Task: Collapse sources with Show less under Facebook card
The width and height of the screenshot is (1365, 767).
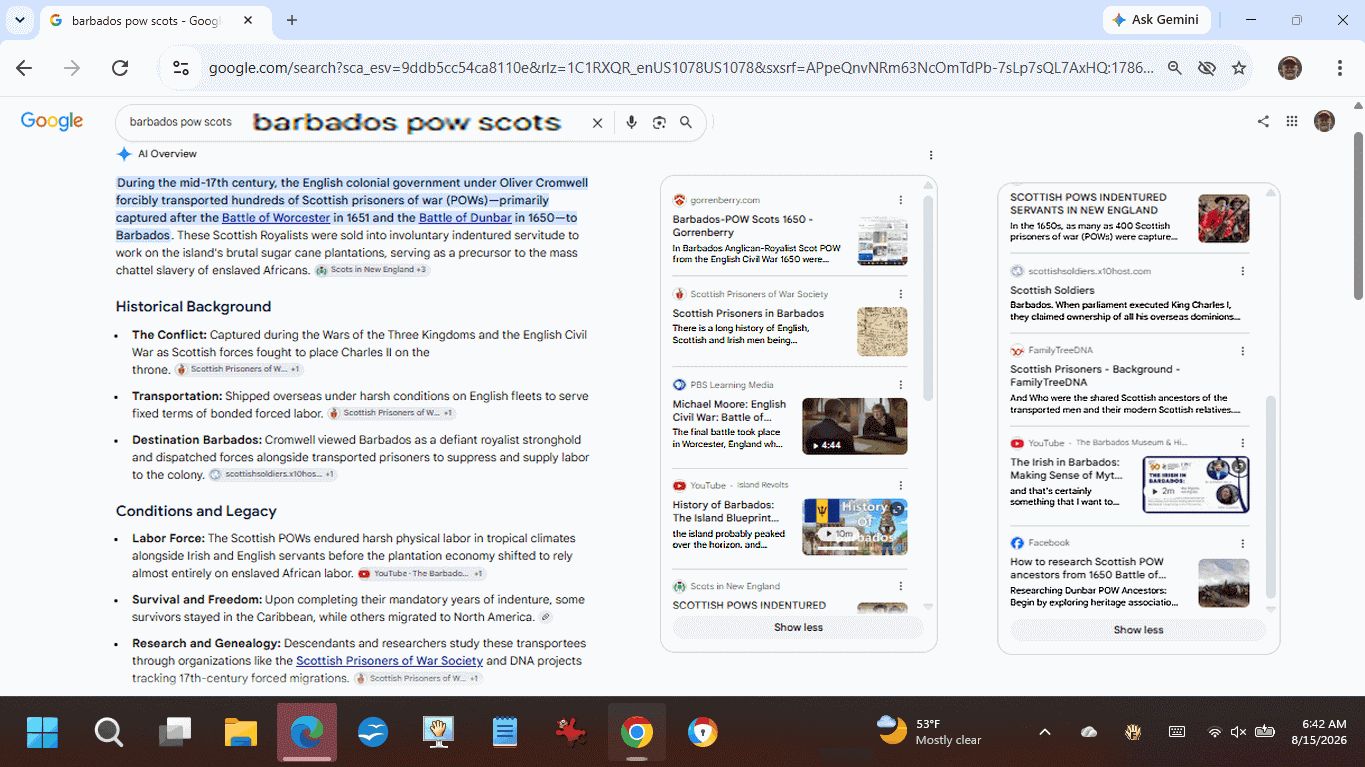Action: coord(1138,630)
